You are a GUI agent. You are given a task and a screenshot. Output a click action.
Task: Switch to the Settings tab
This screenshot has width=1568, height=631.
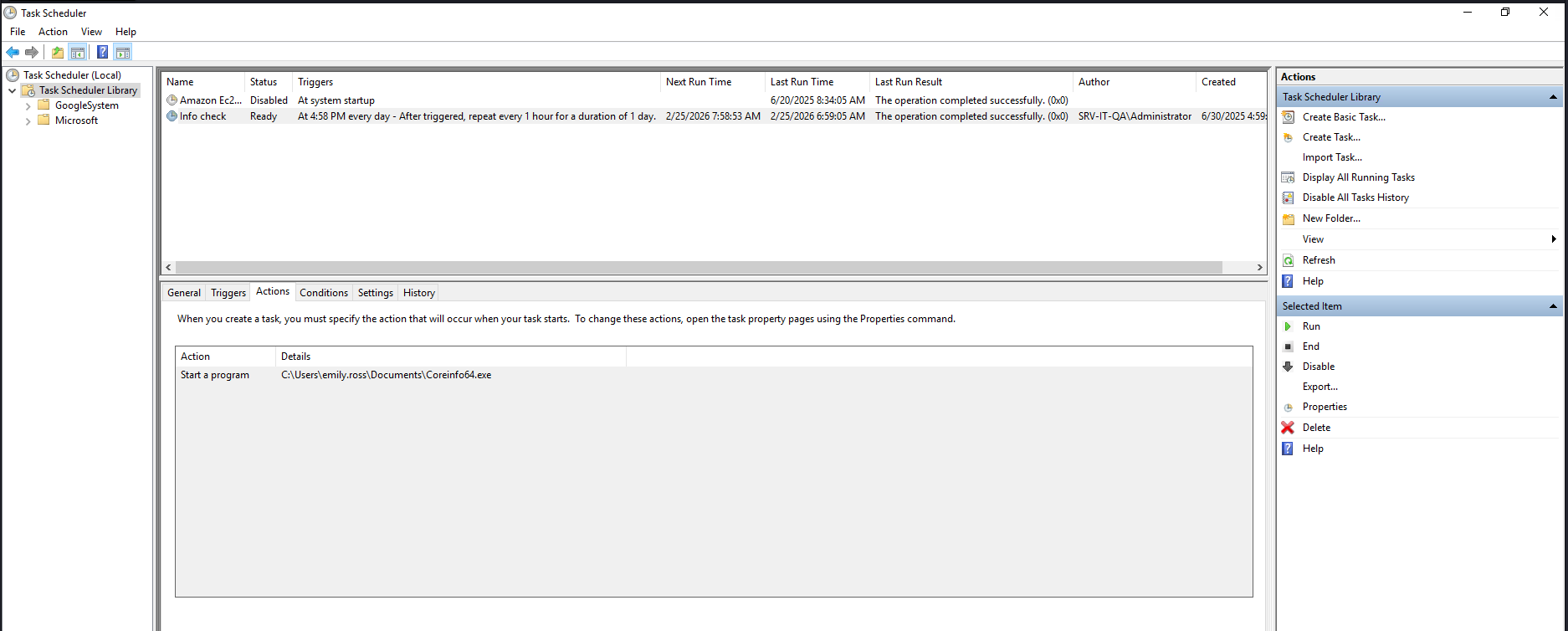pos(376,293)
